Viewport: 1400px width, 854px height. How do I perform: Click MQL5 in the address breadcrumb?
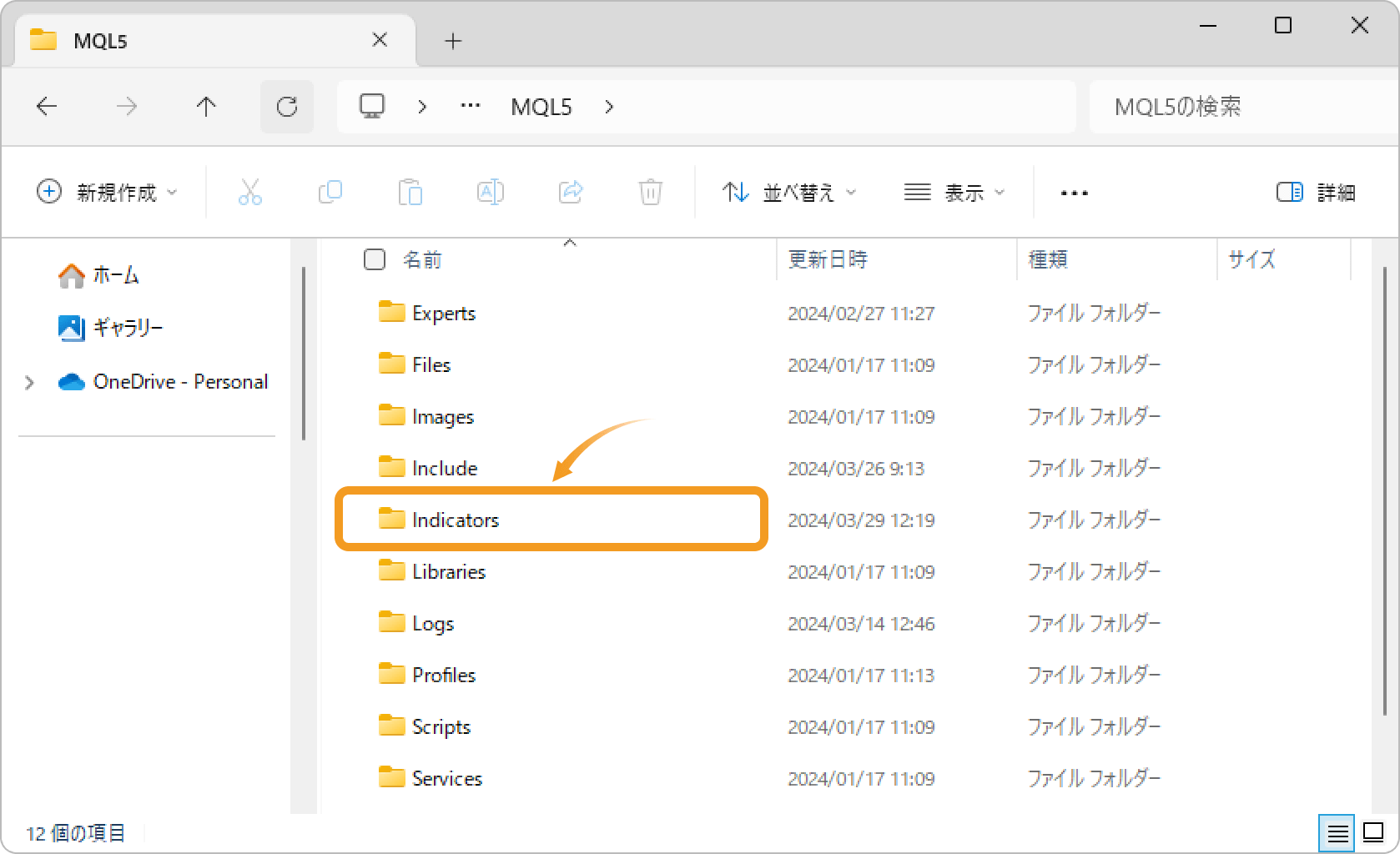tap(541, 107)
